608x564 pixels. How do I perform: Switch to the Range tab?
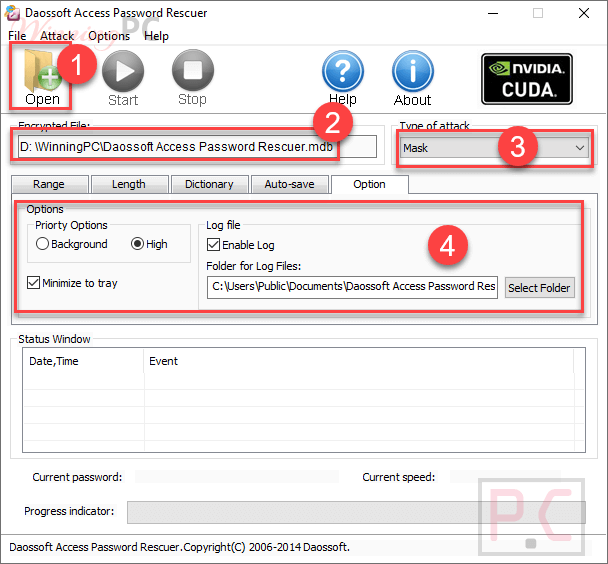pyautogui.click(x=50, y=184)
